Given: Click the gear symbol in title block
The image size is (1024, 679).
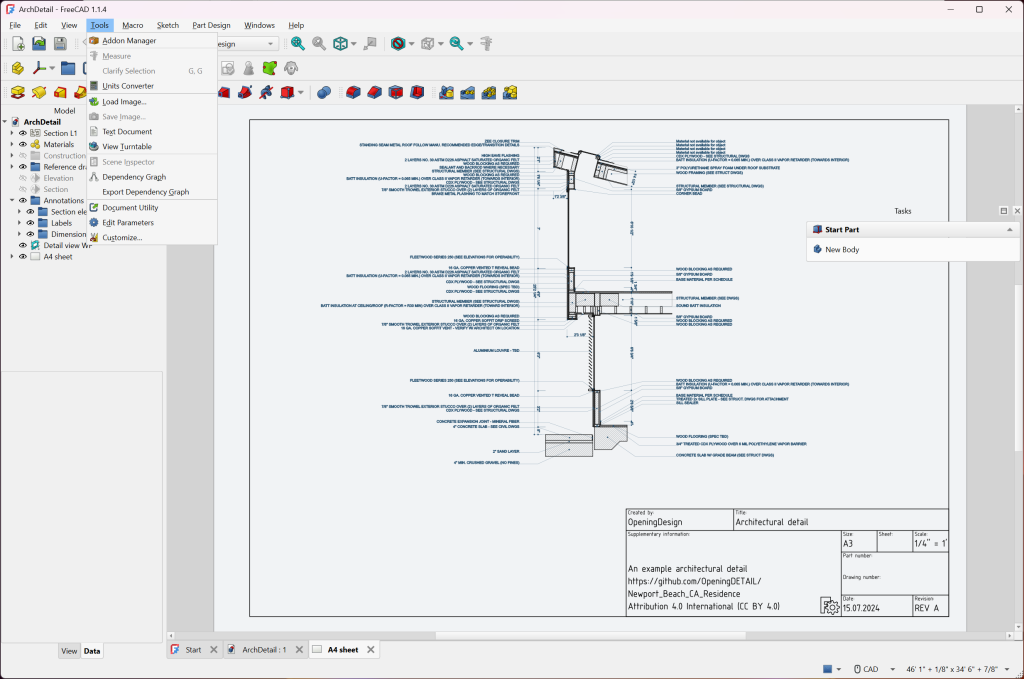Looking at the screenshot, I should (829, 606).
